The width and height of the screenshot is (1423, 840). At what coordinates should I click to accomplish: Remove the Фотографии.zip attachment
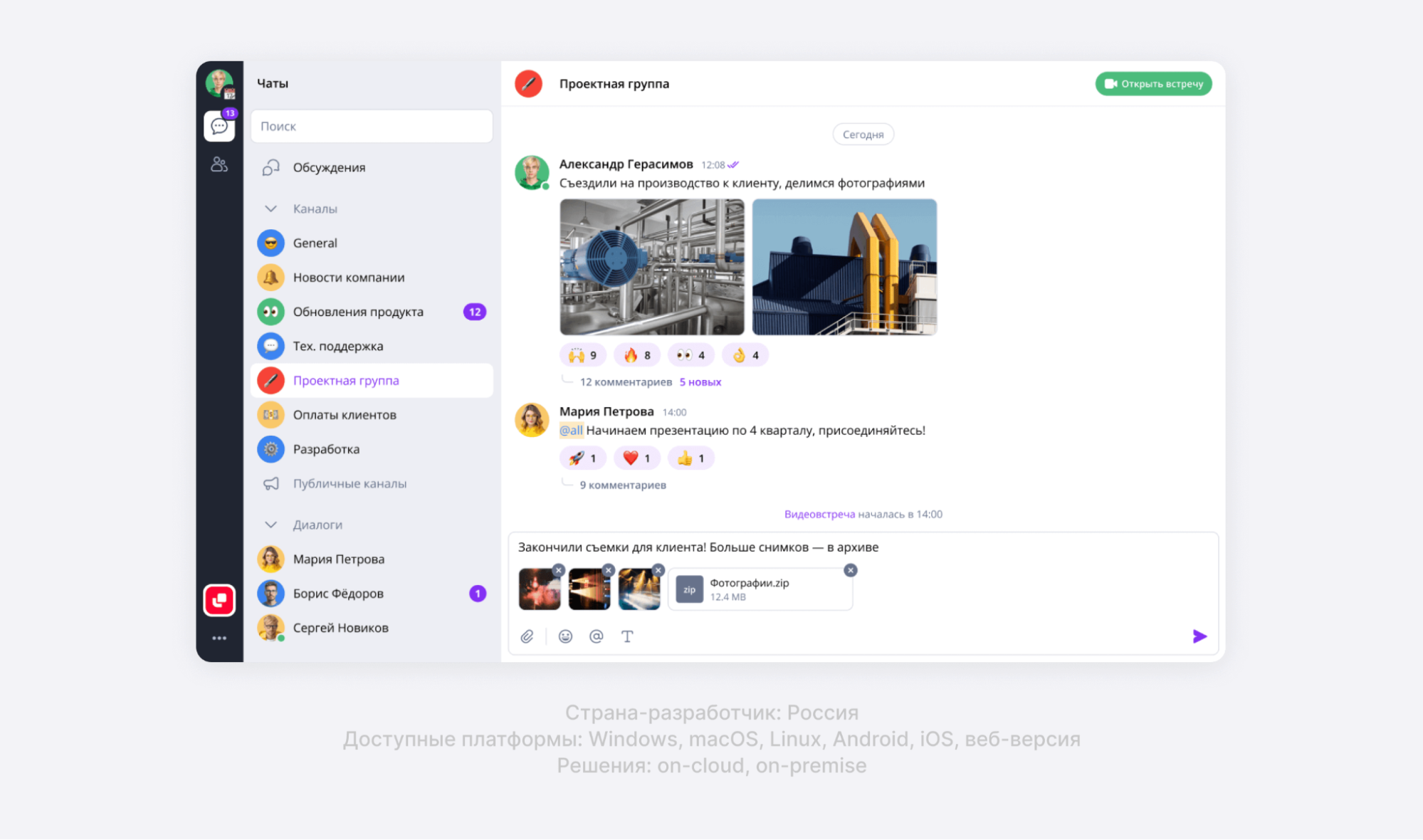[850, 570]
